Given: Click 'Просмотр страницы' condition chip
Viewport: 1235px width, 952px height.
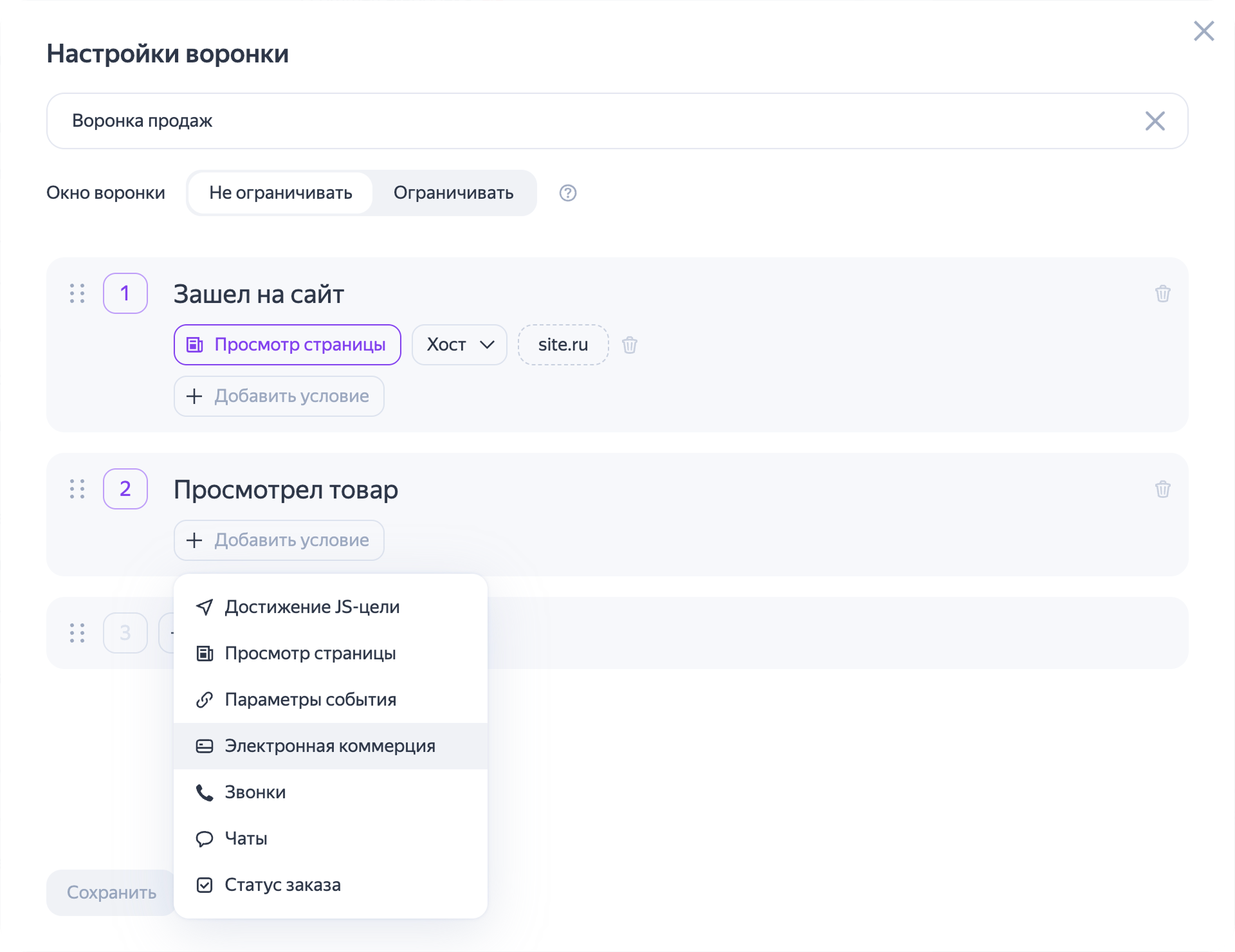Looking at the screenshot, I should pos(288,345).
